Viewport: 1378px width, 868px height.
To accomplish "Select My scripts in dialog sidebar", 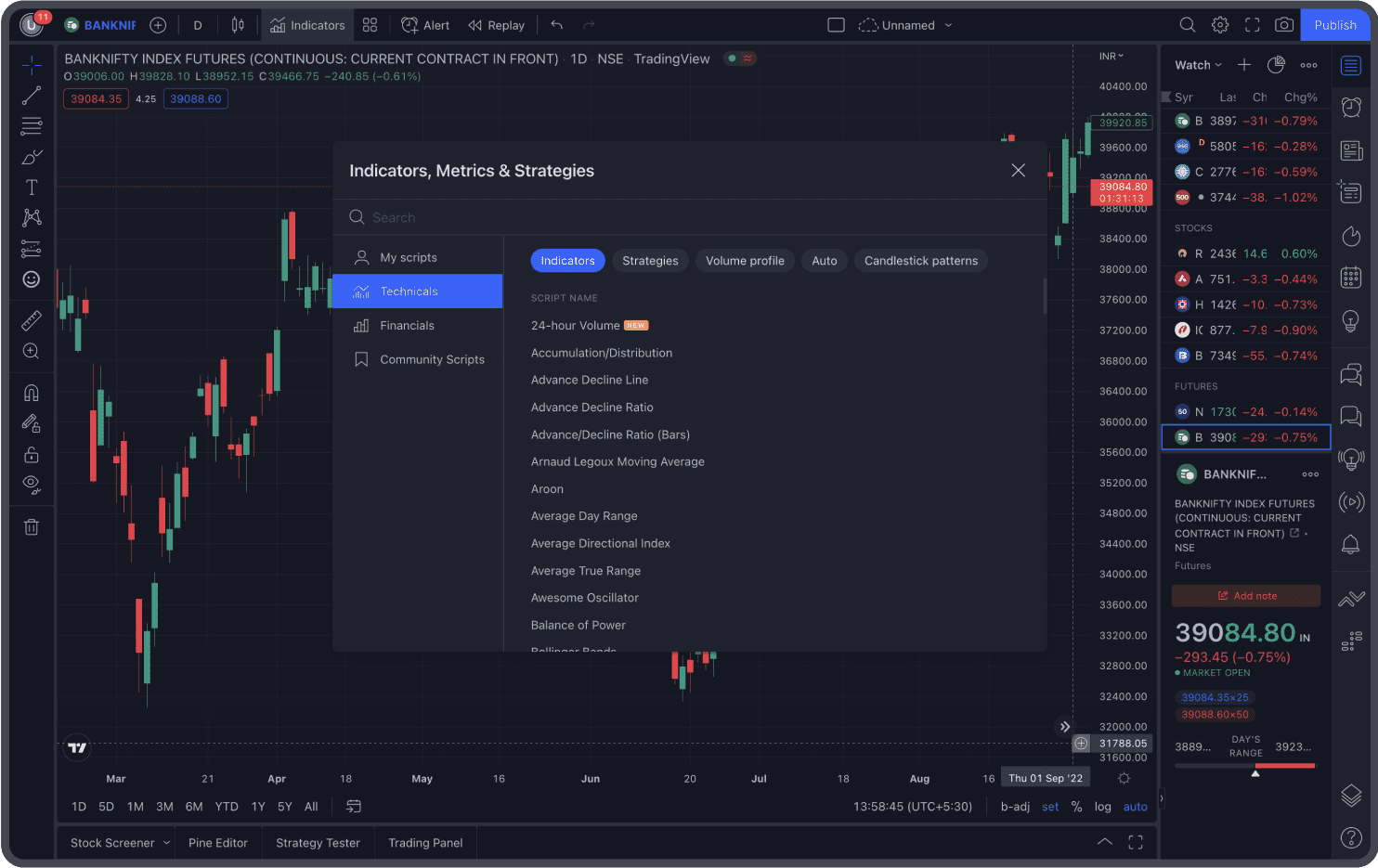I will point(418,257).
